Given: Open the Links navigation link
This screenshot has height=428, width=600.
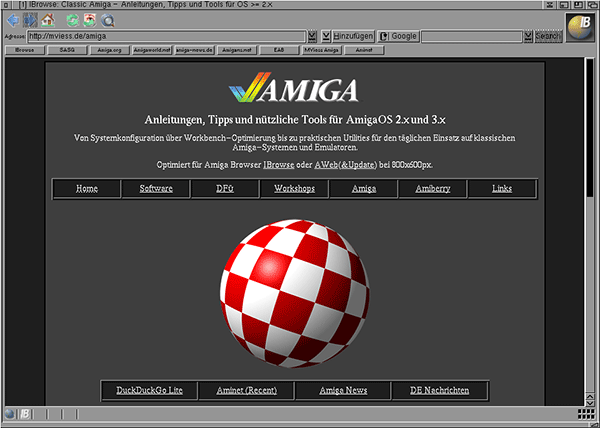Looking at the screenshot, I should 502,189.
